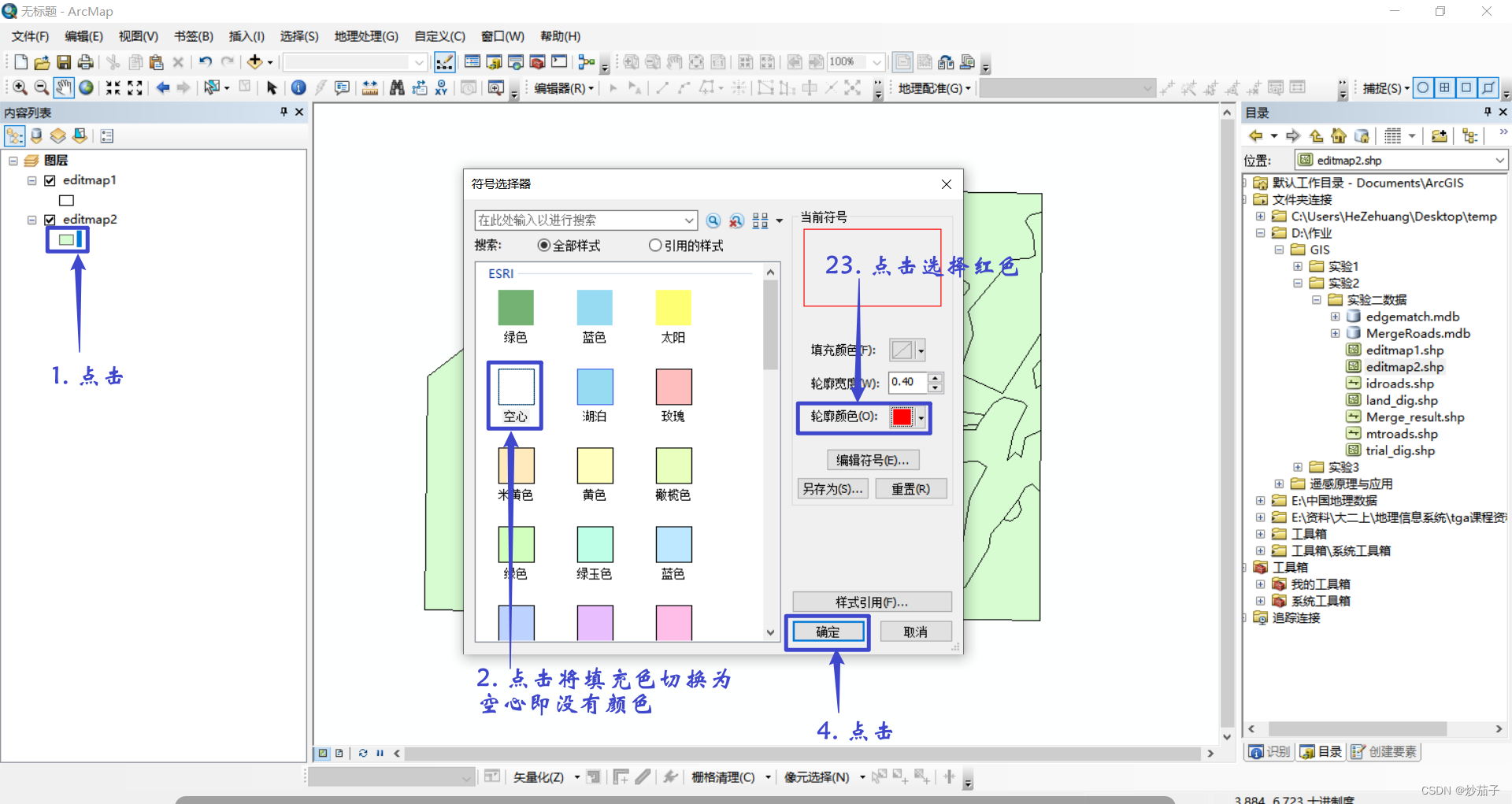Image resolution: width=1512 pixels, height=804 pixels.
Task: Click the New document icon
Action: (x=21, y=62)
